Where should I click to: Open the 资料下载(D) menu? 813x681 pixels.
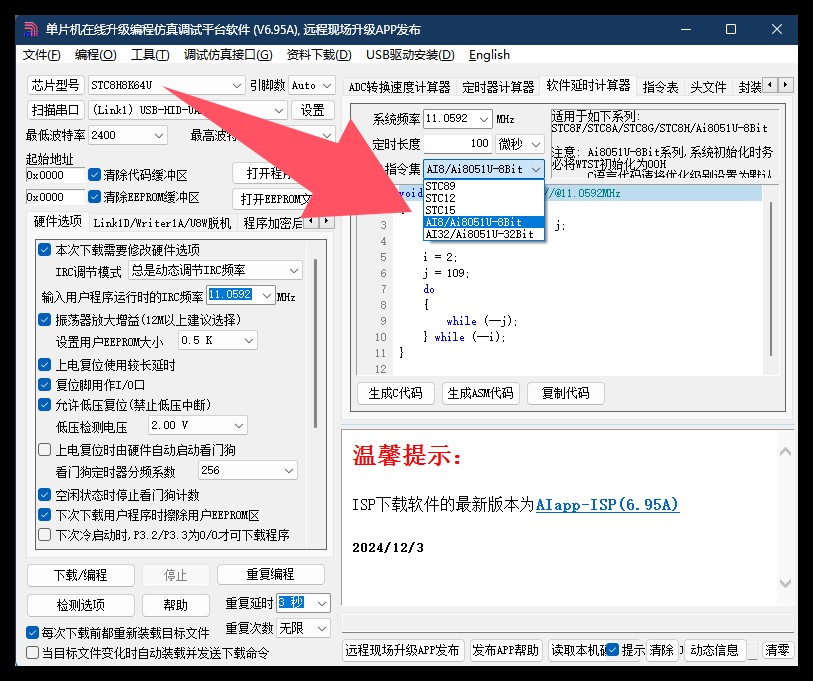coord(319,54)
